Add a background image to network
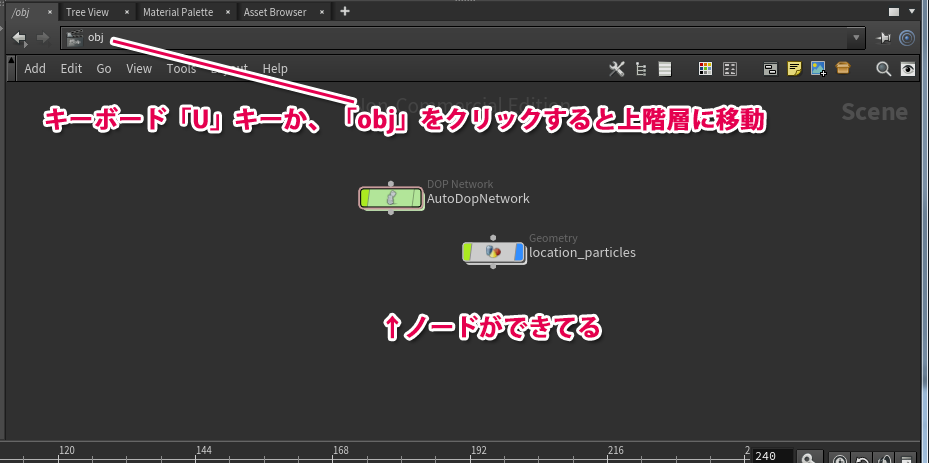The height and width of the screenshot is (463, 929). click(x=819, y=69)
